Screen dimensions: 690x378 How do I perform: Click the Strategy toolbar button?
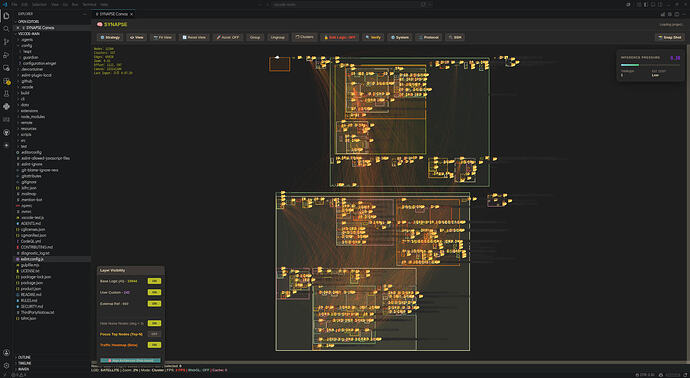click(x=110, y=37)
